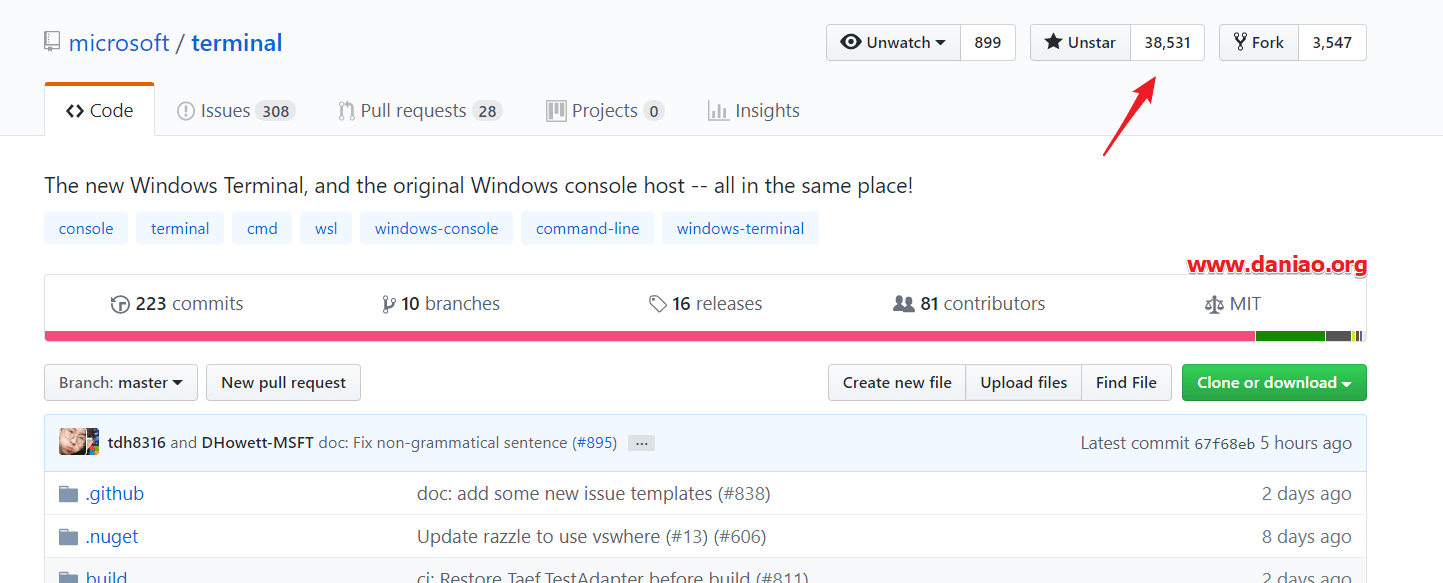Click the fork icon on Fork button
This screenshot has width=1443, height=583.
[1240, 43]
